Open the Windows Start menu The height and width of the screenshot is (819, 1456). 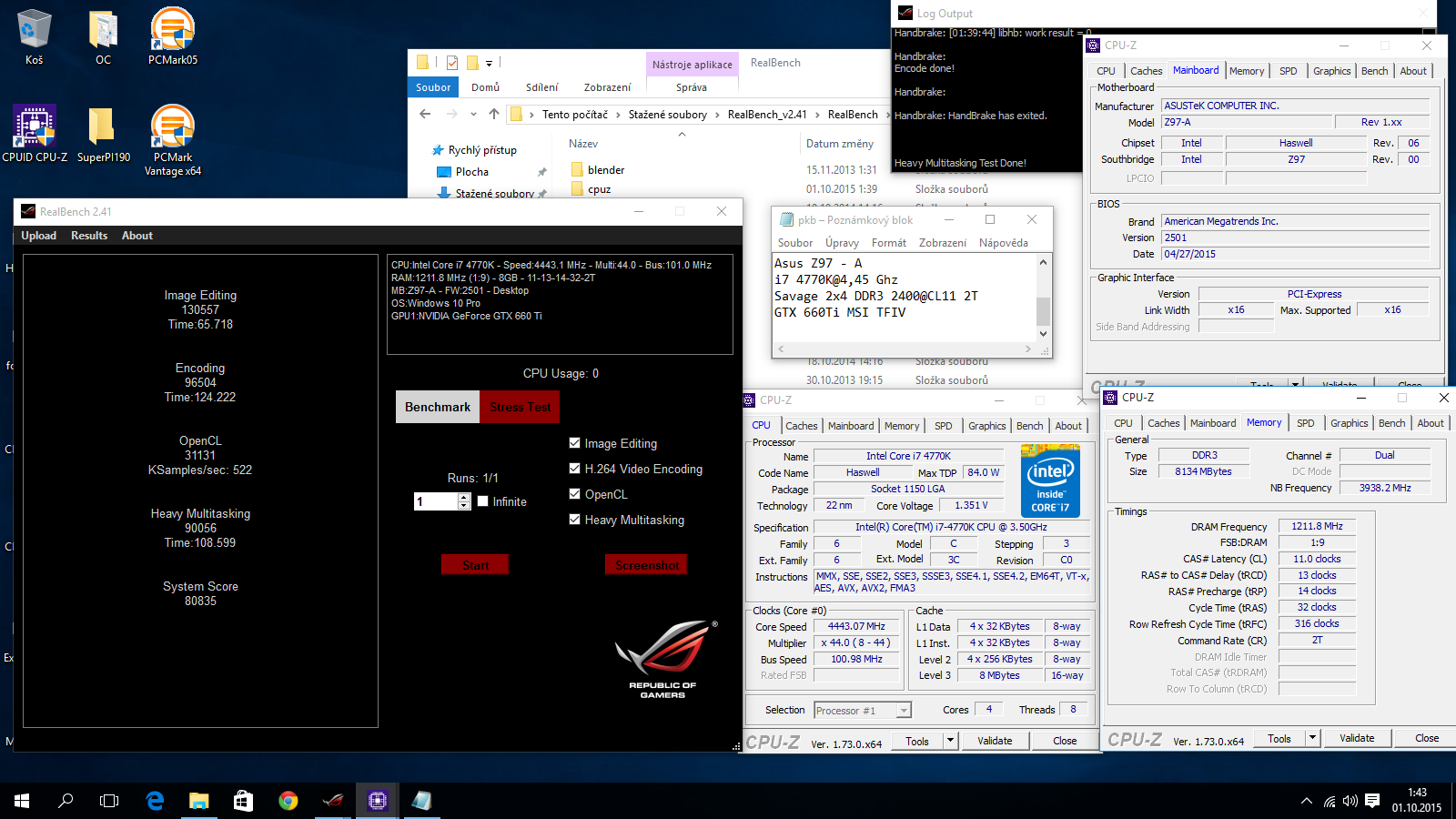(22, 801)
